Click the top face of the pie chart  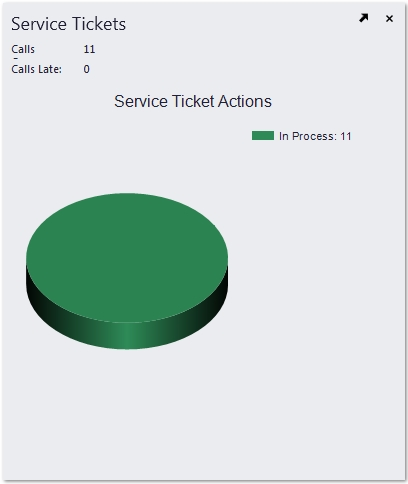[x=127, y=257]
